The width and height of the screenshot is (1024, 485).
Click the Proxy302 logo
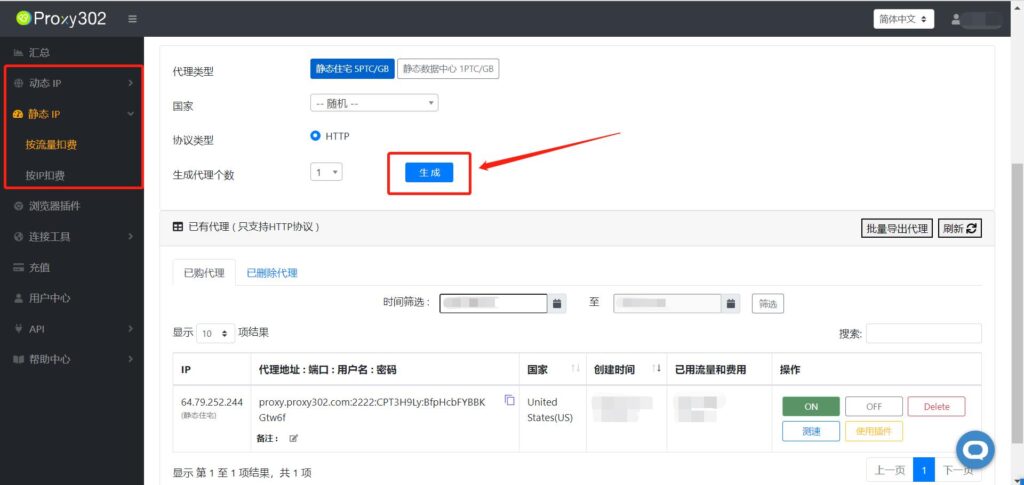(61, 18)
